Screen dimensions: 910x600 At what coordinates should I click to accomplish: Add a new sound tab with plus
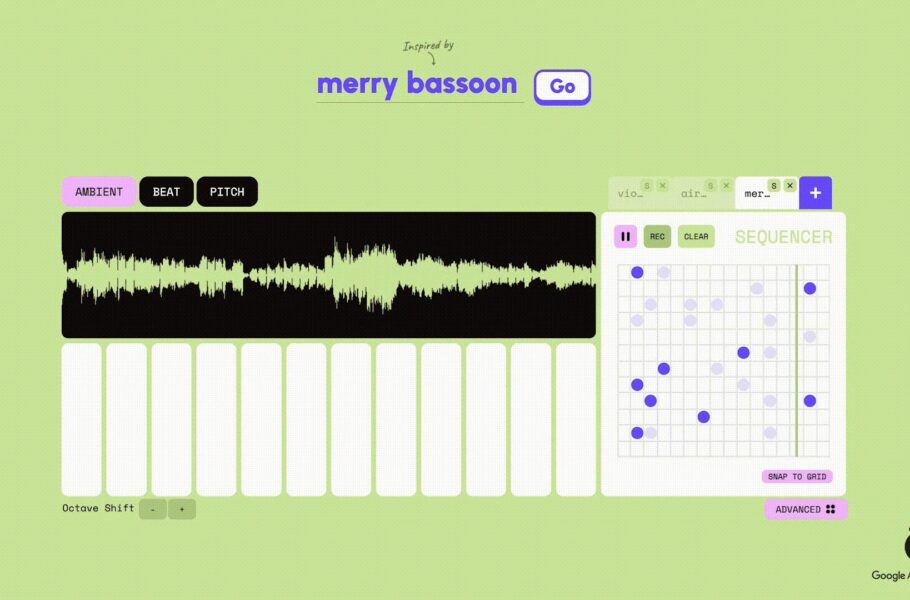coord(815,193)
